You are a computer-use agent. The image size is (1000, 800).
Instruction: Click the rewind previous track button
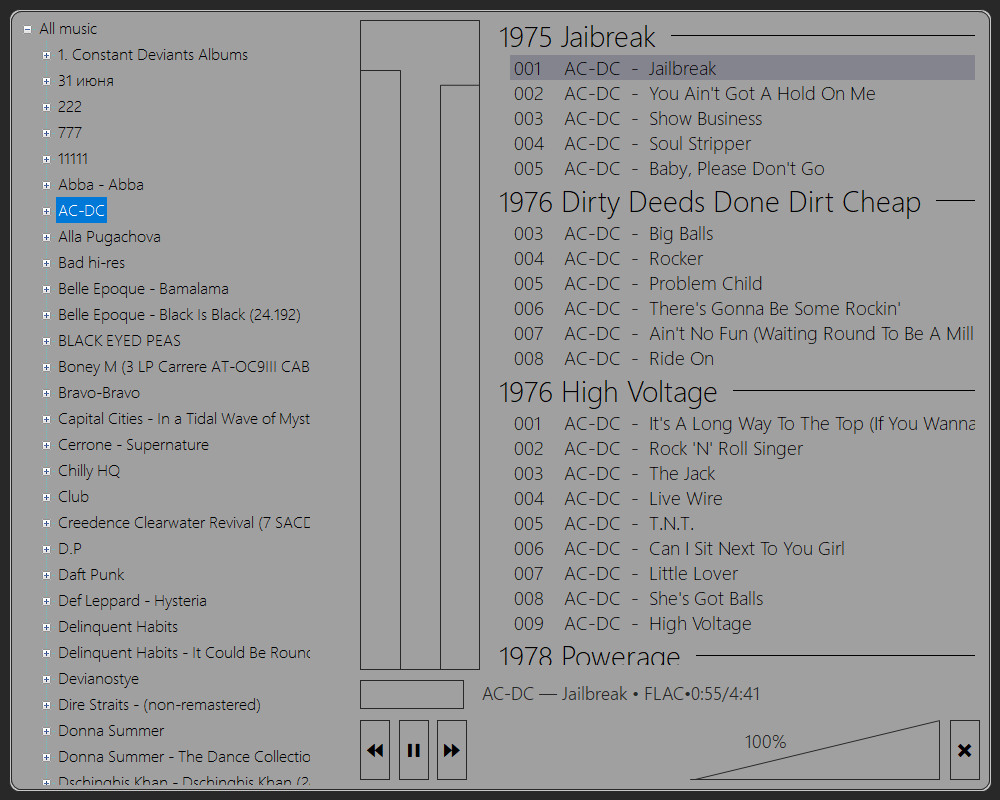pyautogui.click(x=375, y=750)
